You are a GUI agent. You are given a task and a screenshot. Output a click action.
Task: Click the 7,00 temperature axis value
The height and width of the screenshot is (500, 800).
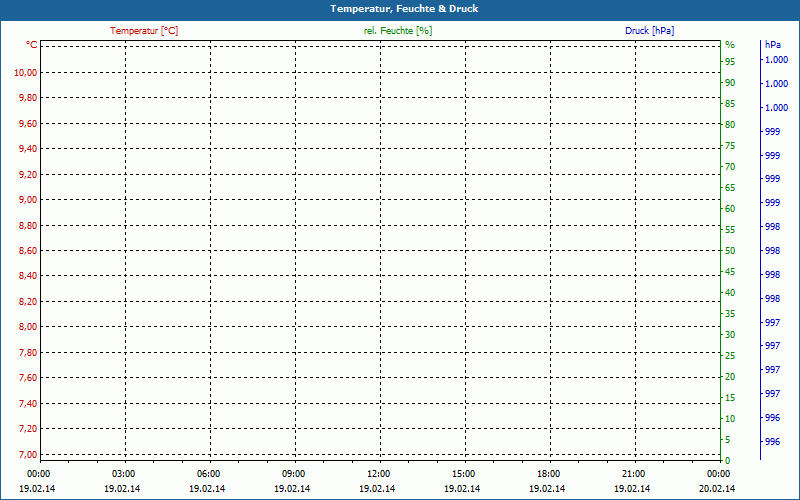(25, 454)
